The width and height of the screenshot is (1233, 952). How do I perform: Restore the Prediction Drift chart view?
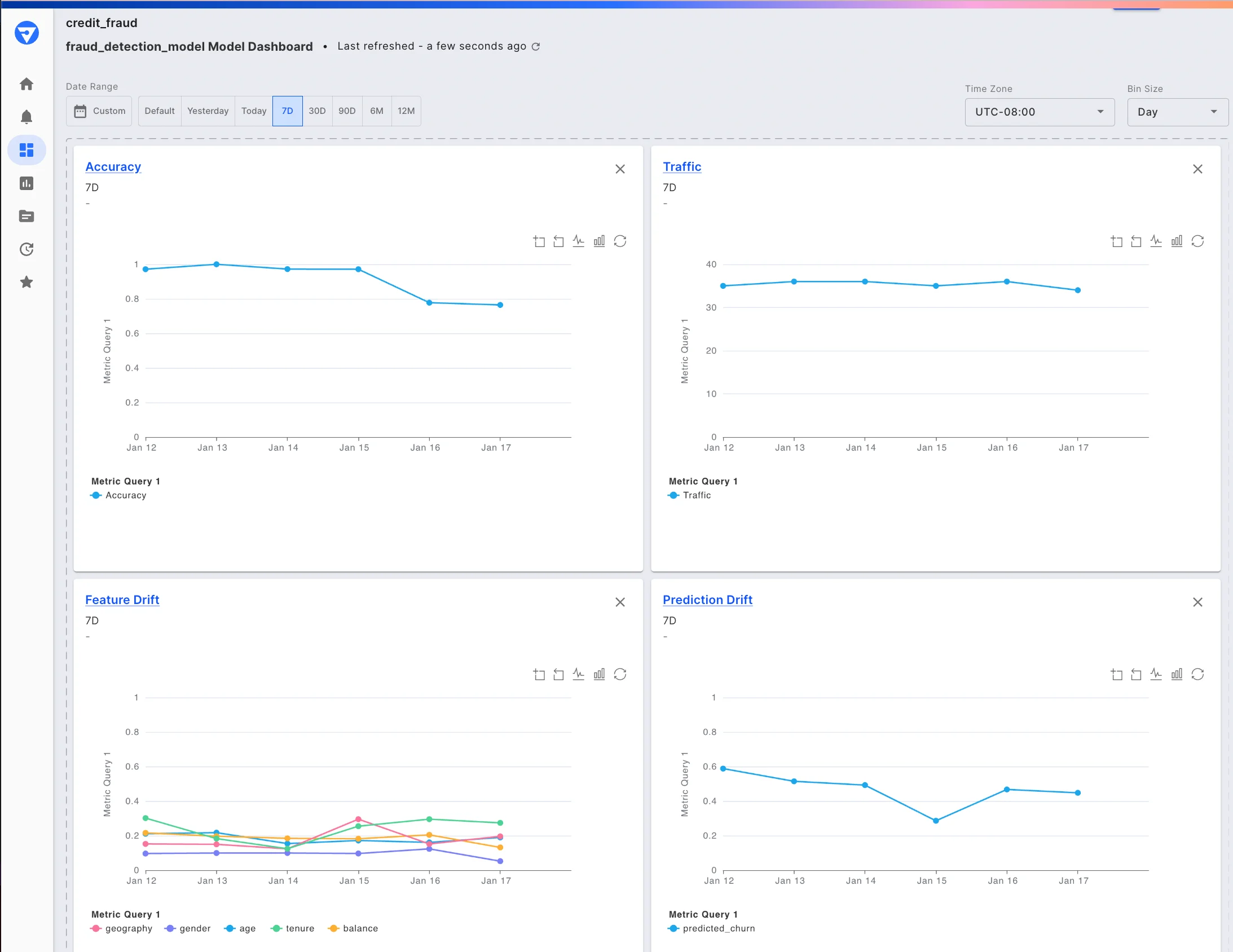(1197, 674)
